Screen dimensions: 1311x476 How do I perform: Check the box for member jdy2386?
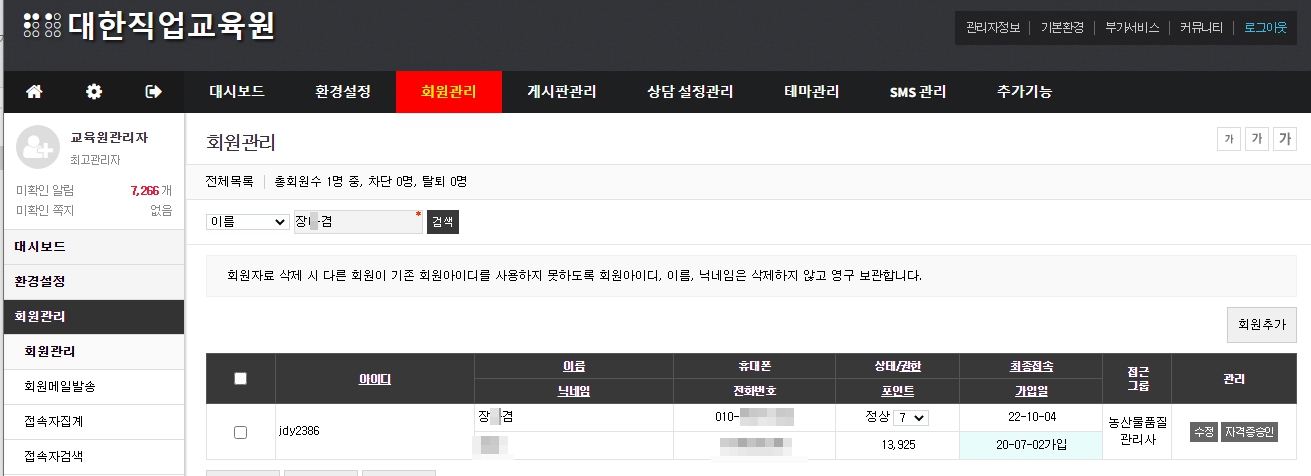[240, 432]
